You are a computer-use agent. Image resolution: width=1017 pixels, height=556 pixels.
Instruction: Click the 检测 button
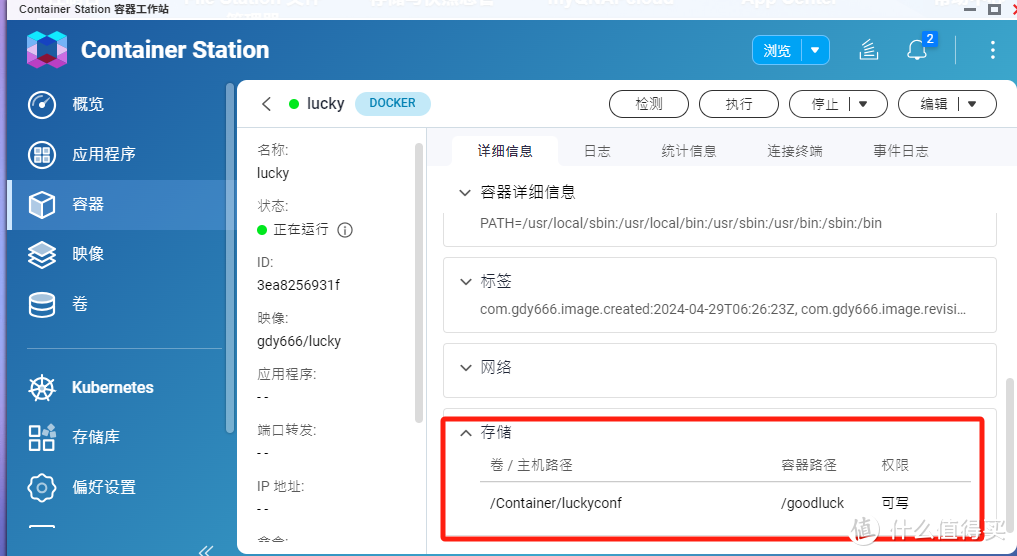(x=649, y=104)
